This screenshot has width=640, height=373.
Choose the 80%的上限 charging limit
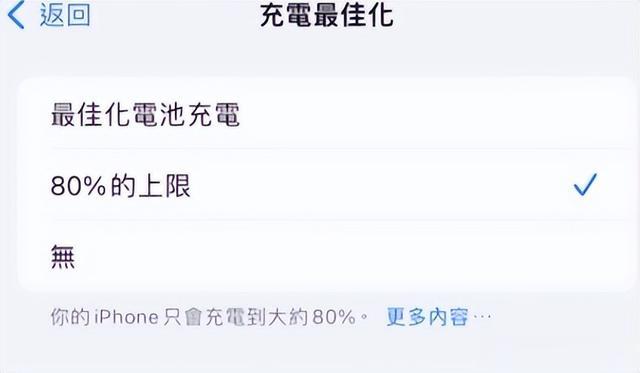[322, 185]
